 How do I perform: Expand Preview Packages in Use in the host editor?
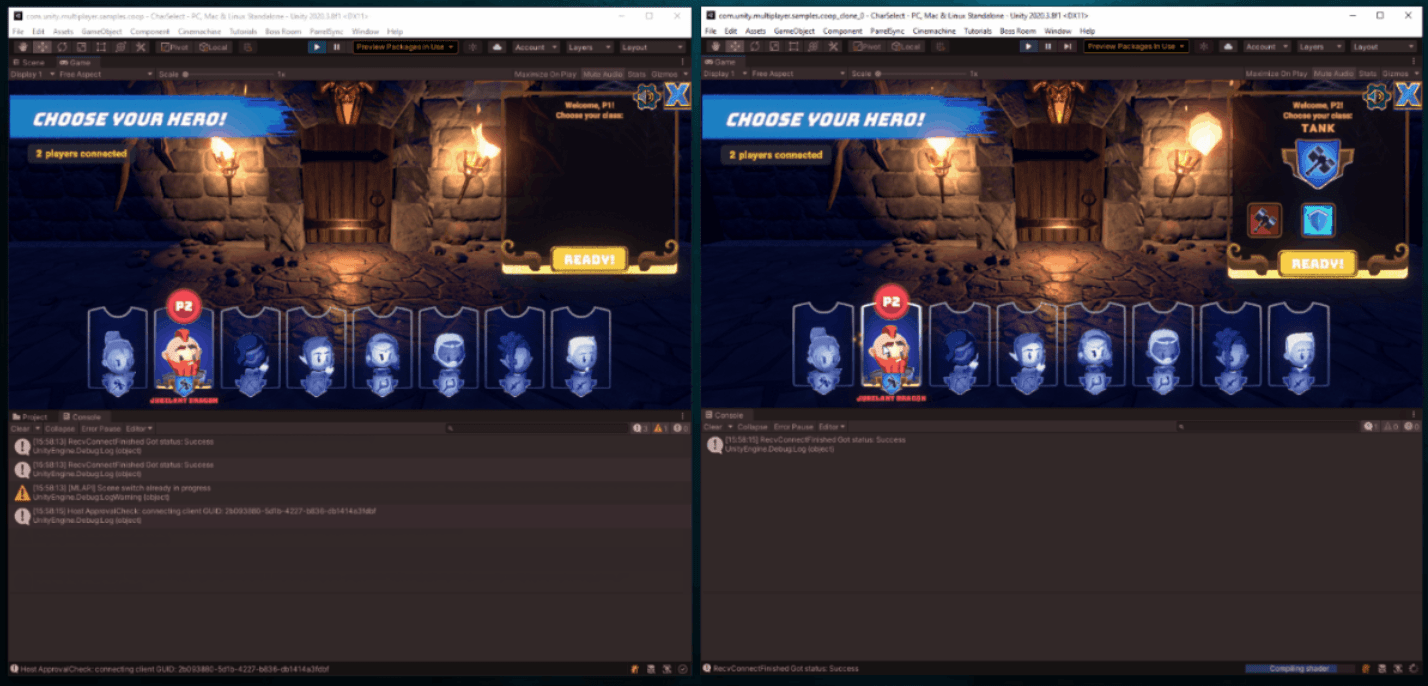406,47
